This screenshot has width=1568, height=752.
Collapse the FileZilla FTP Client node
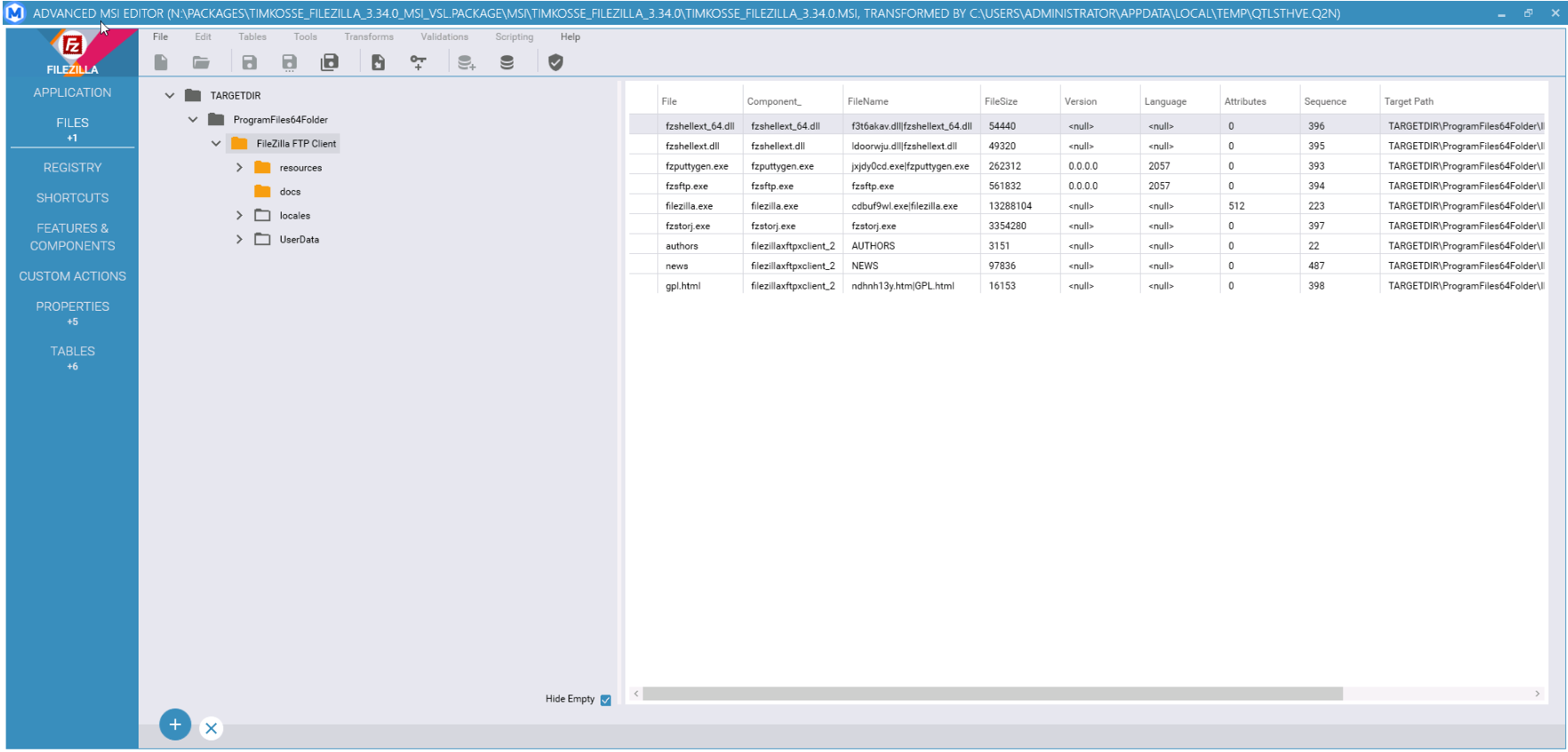(216, 144)
